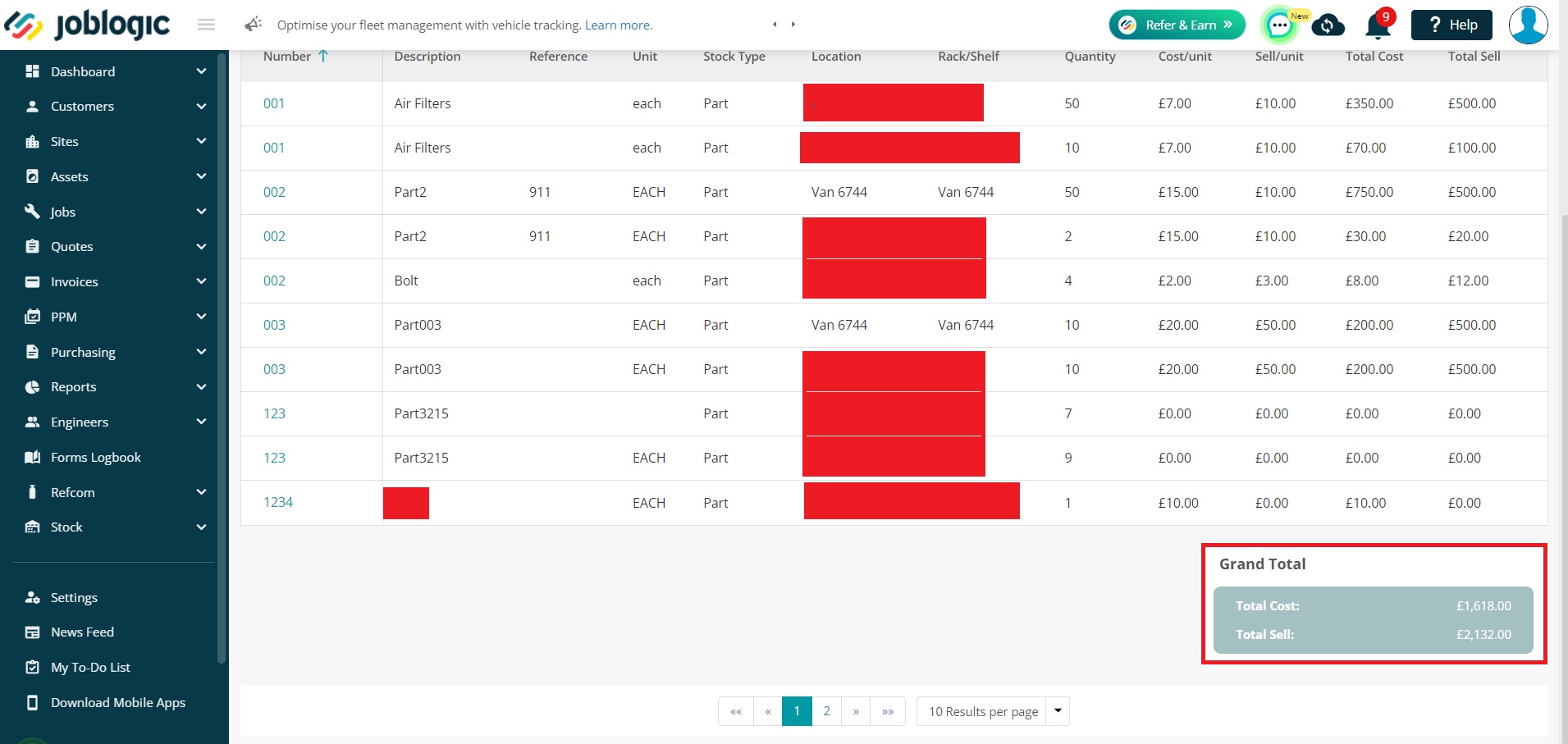1568x744 pixels.
Task: Click the Sites building icon
Action: (32, 142)
